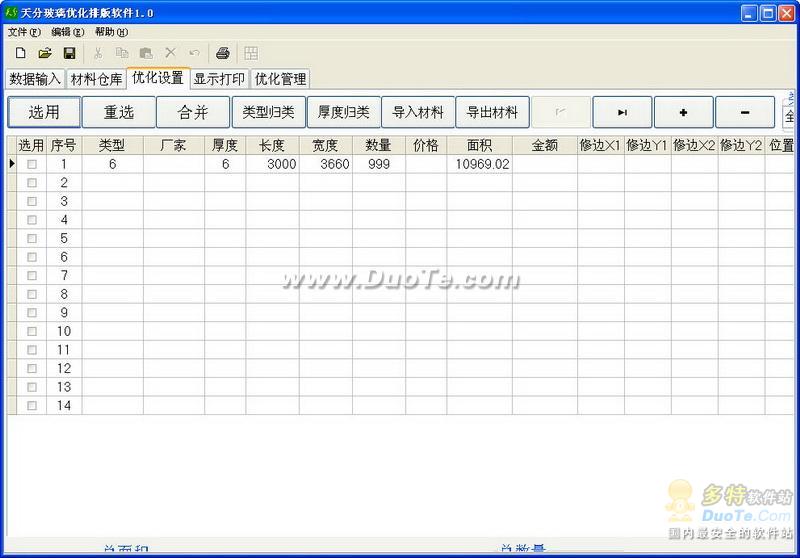The width and height of the screenshot is (800, 558).
Task: Open the 帮助(H) menu
Action: [x=111, y=32]
